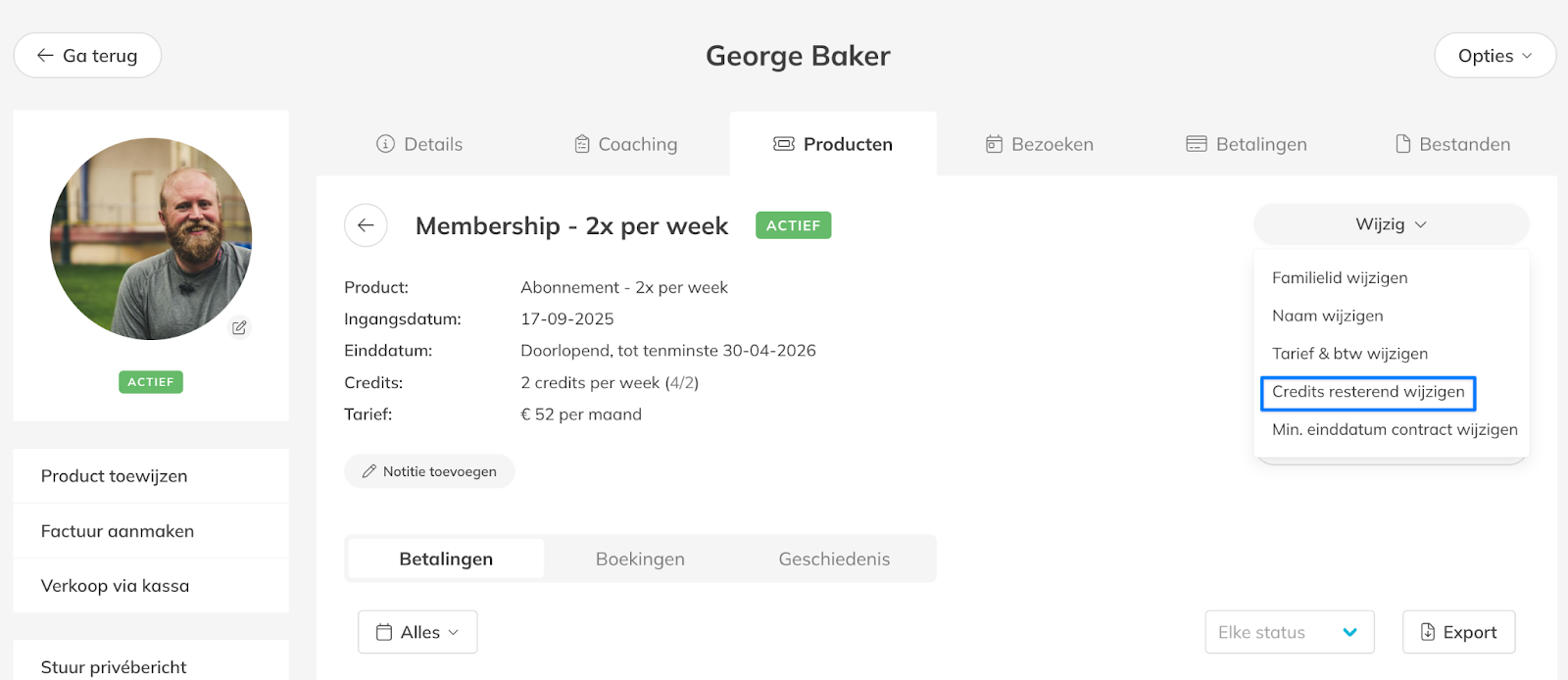Image resolution: width=1568 pixels, height=680 pixels.
Task: Click the clipboard icon on Coaching tab
Action: tap(582, 144)
